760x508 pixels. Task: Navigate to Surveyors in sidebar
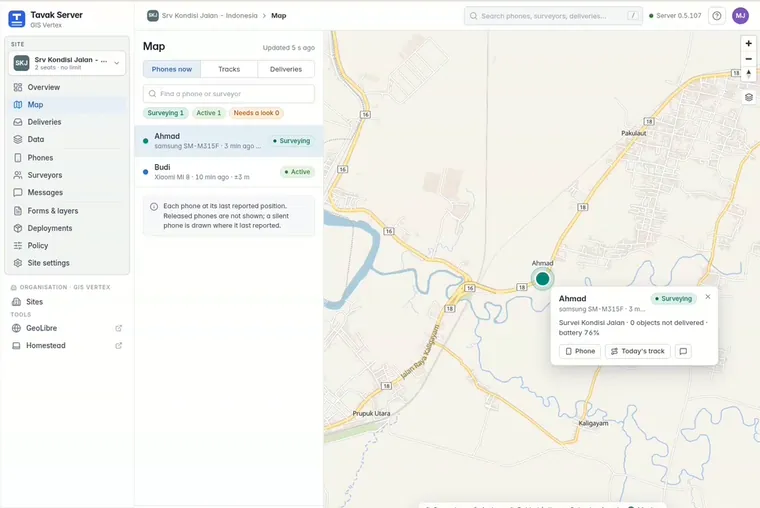click(x=67, y=175)
